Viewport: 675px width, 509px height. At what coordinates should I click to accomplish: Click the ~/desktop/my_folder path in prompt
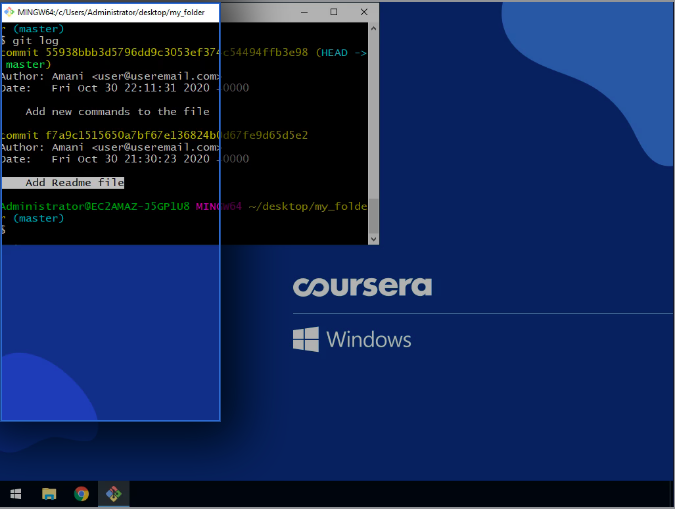click(308, 206)
